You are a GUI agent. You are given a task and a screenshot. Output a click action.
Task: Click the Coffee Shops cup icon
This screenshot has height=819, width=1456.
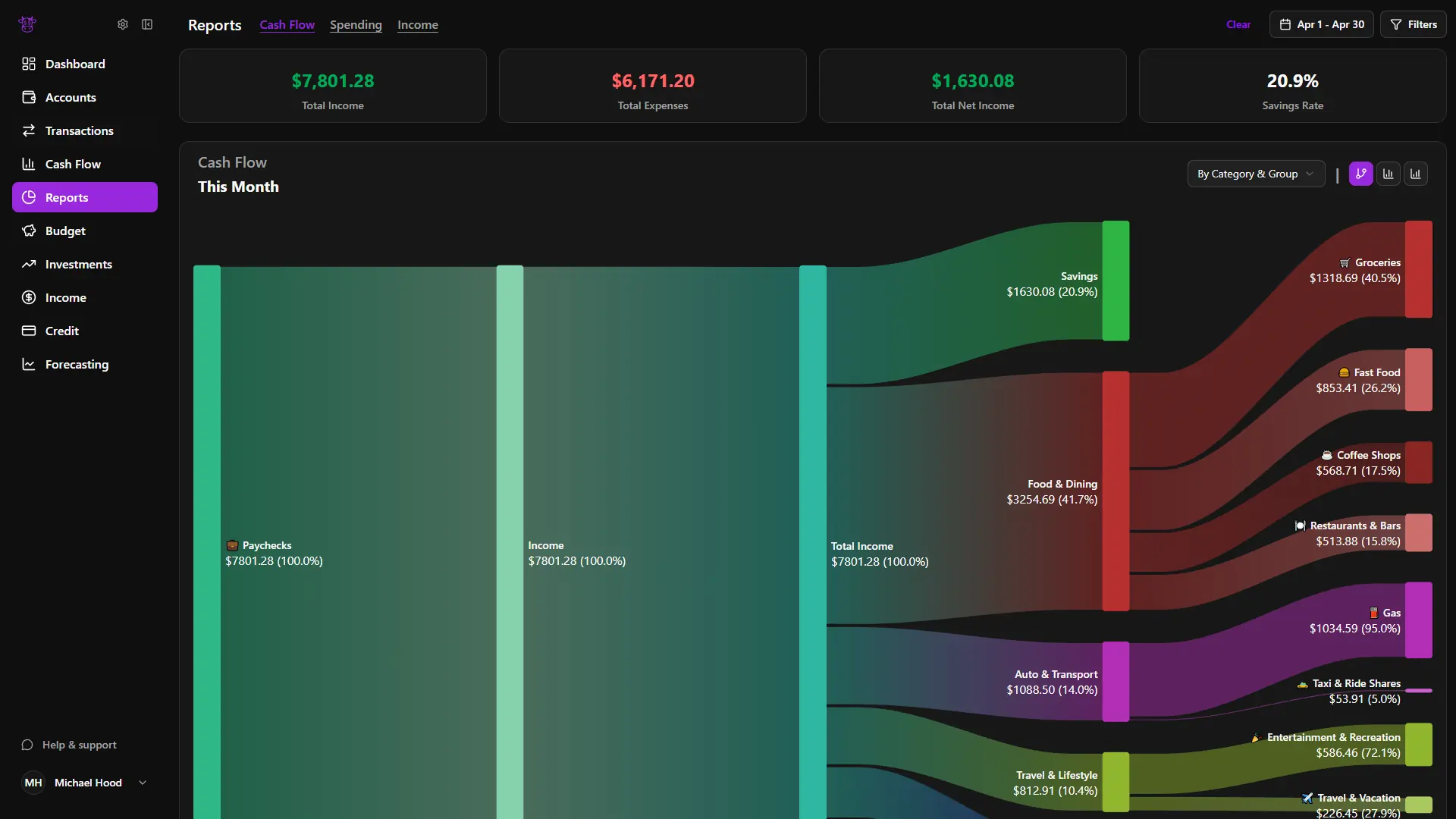(x=1327, y=455)
